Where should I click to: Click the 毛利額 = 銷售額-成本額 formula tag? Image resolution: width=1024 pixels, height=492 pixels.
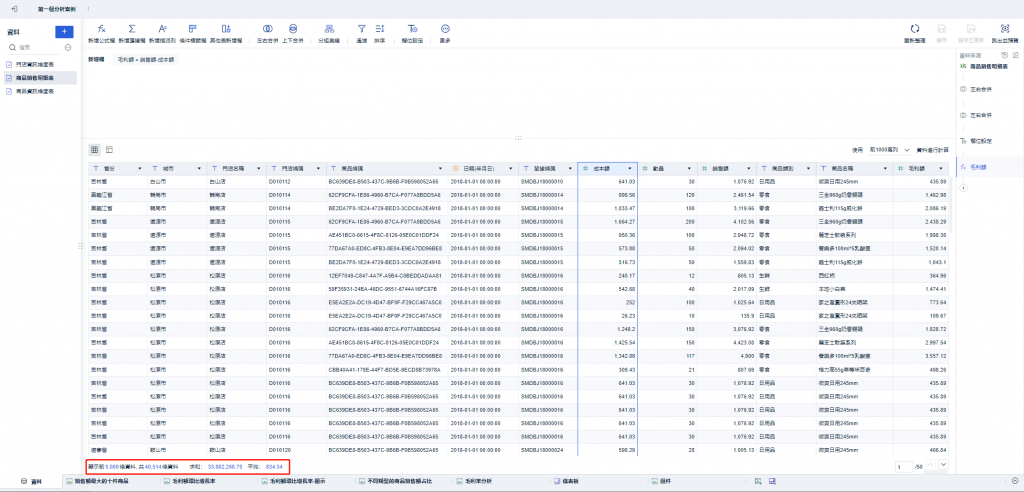pyautogui.click(x=146, y=59)
